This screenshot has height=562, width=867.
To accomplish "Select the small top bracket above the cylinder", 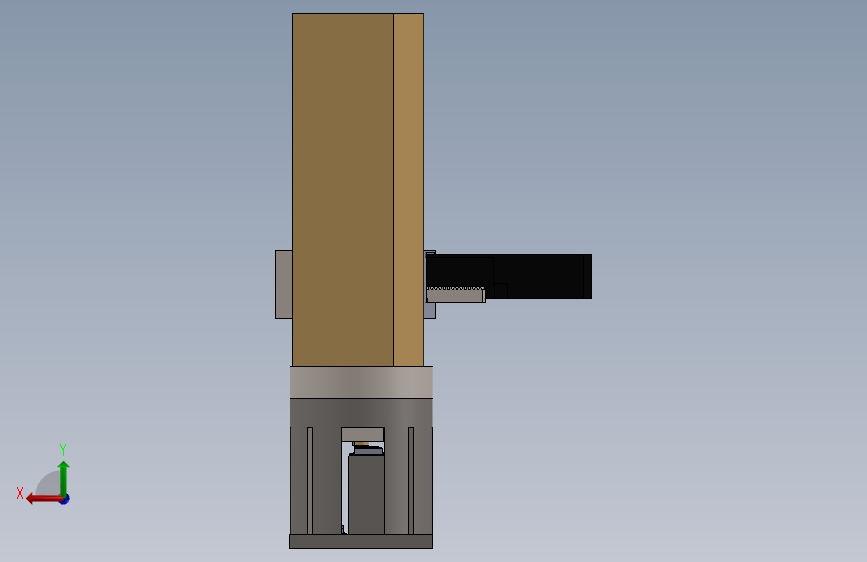I will pos(363,434).
